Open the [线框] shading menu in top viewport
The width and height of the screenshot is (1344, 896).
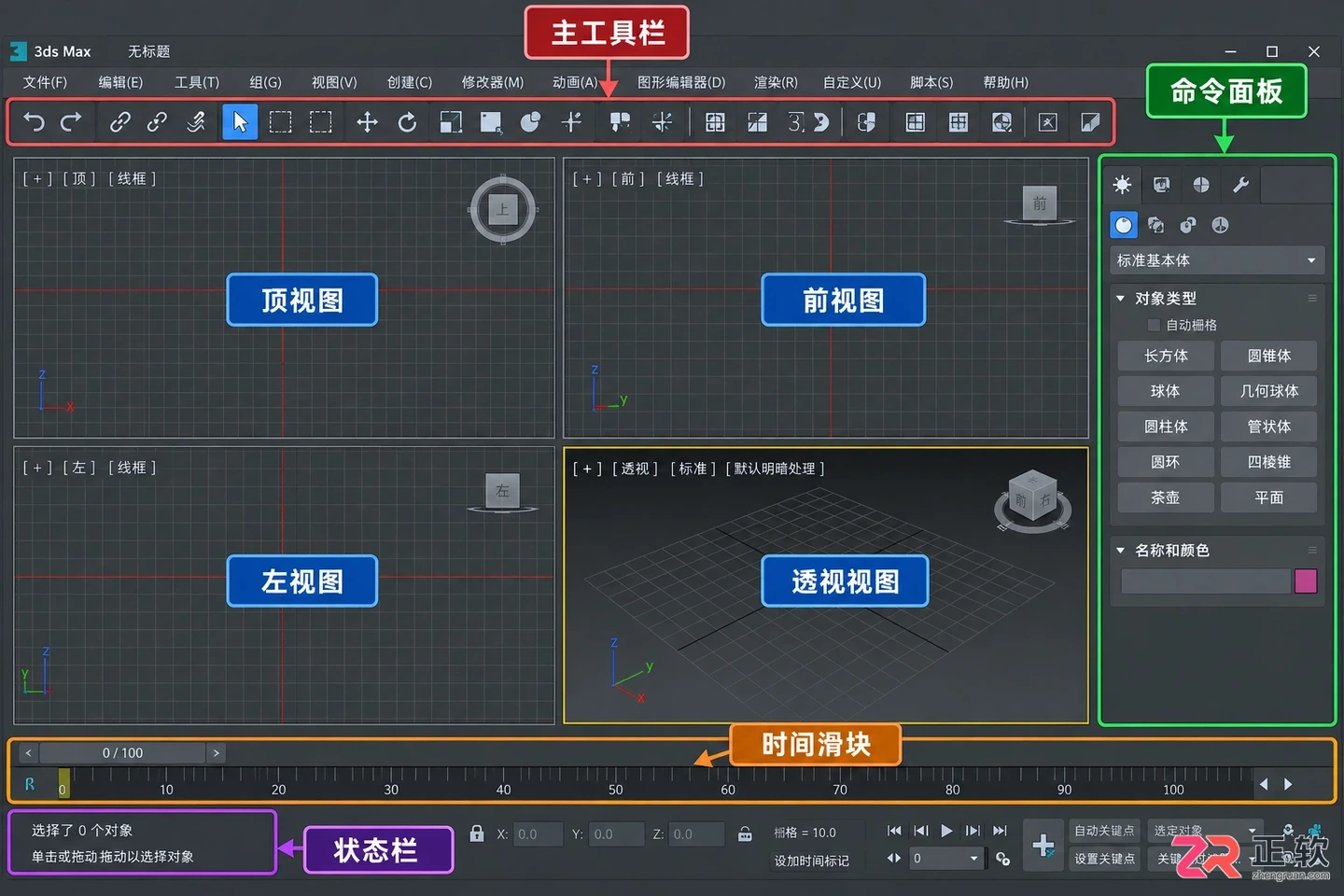click(x=132, y=179)
